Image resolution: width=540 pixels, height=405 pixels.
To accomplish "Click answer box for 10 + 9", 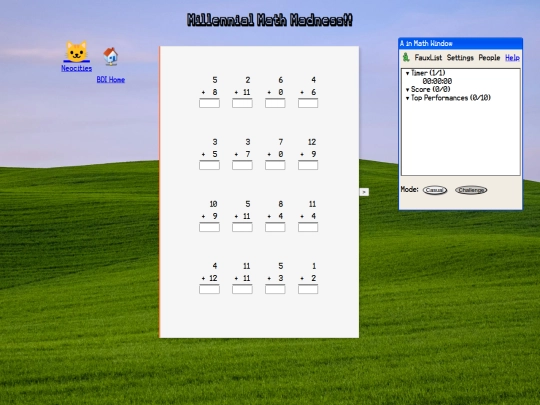I will [x=209, y=227].
